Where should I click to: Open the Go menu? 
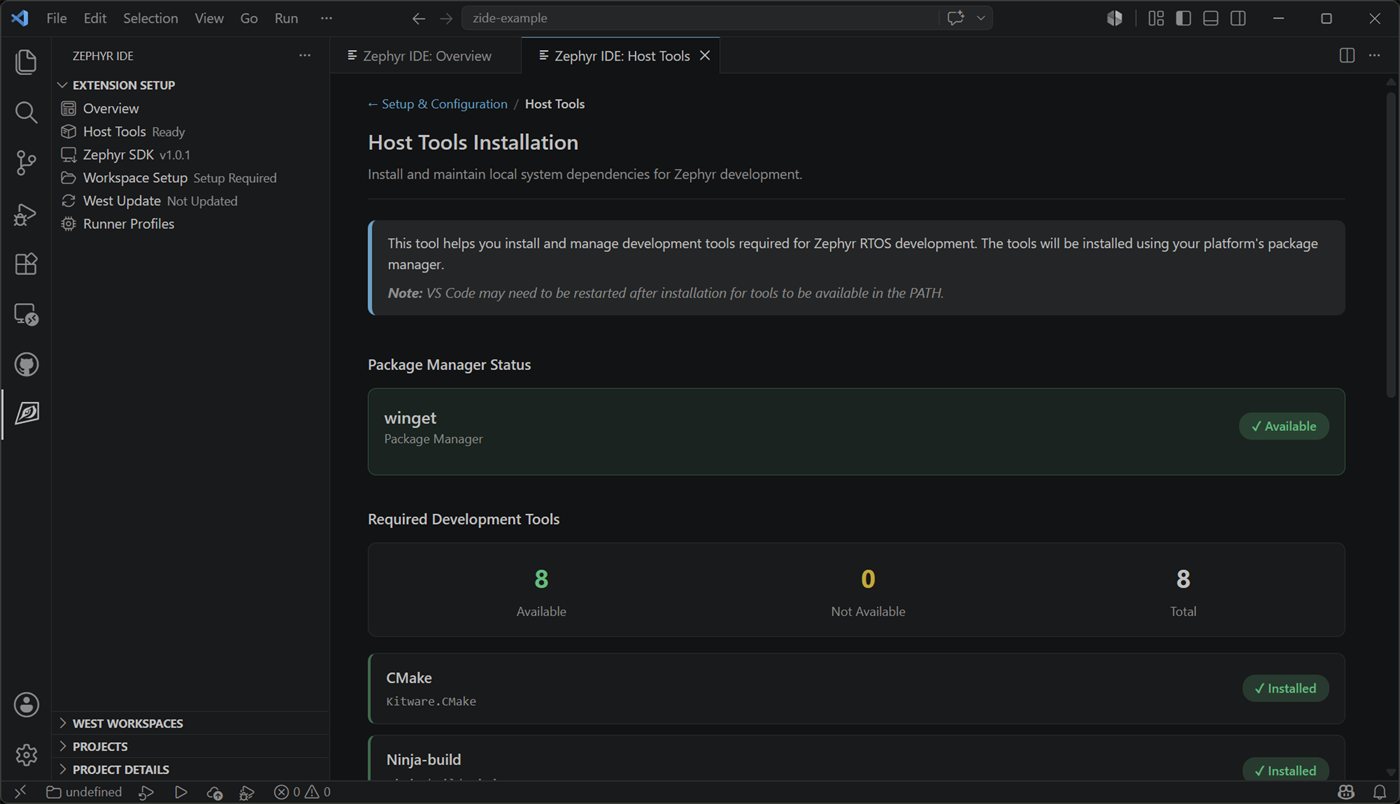point(249,18)
